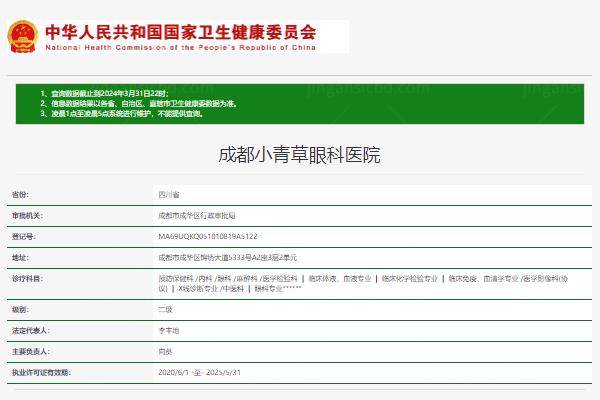Click the 执业许可证有效期 field label
The image size is (600, 400).
click(41, 372)
